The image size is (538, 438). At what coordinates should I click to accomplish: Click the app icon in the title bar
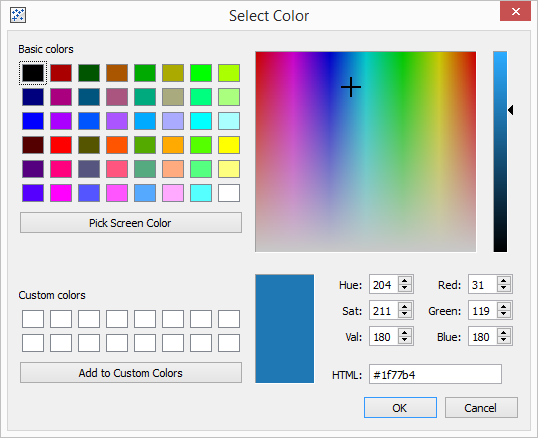click(x=18, y=15)
